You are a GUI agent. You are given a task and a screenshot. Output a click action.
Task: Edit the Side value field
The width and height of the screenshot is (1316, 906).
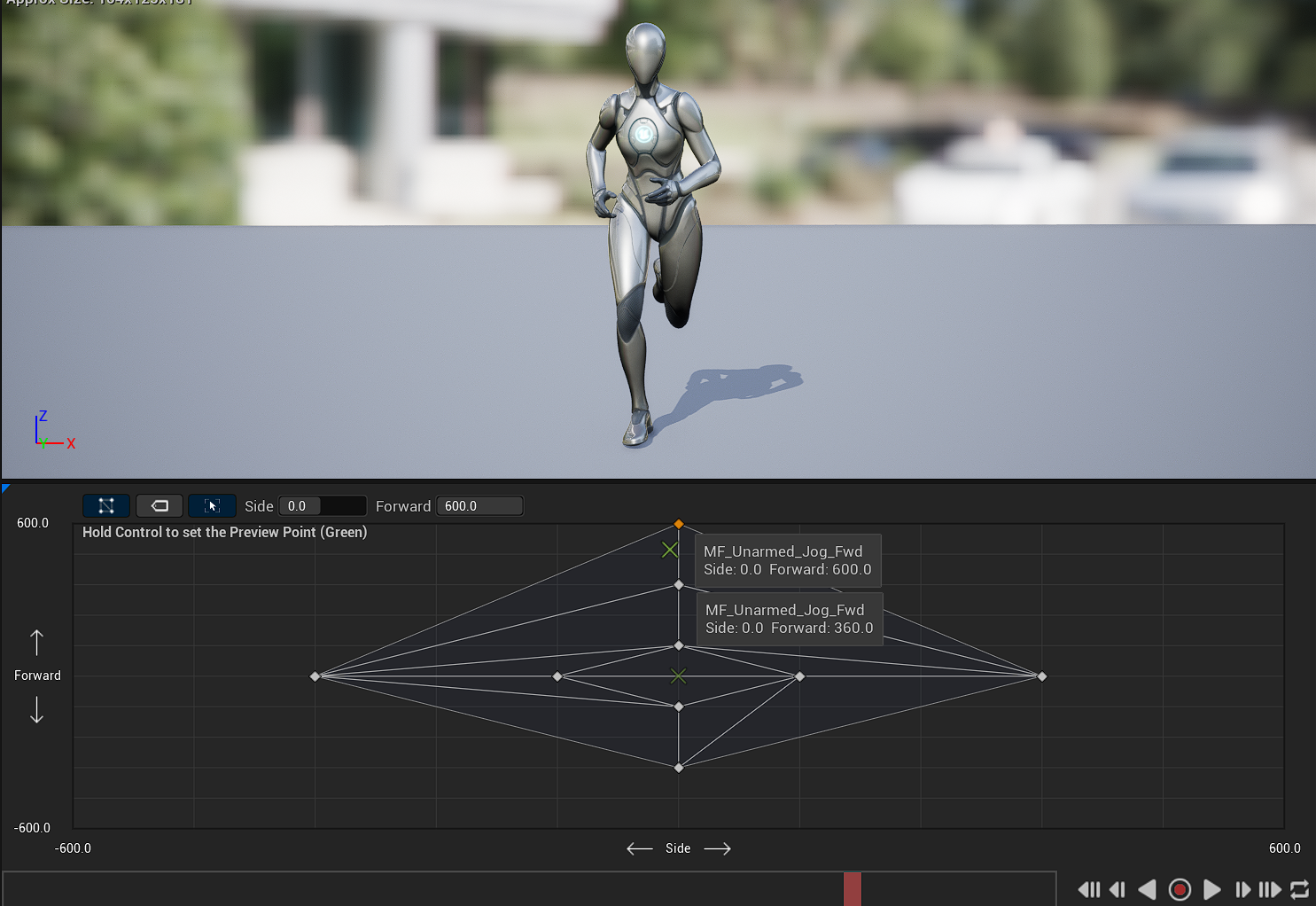323,506
